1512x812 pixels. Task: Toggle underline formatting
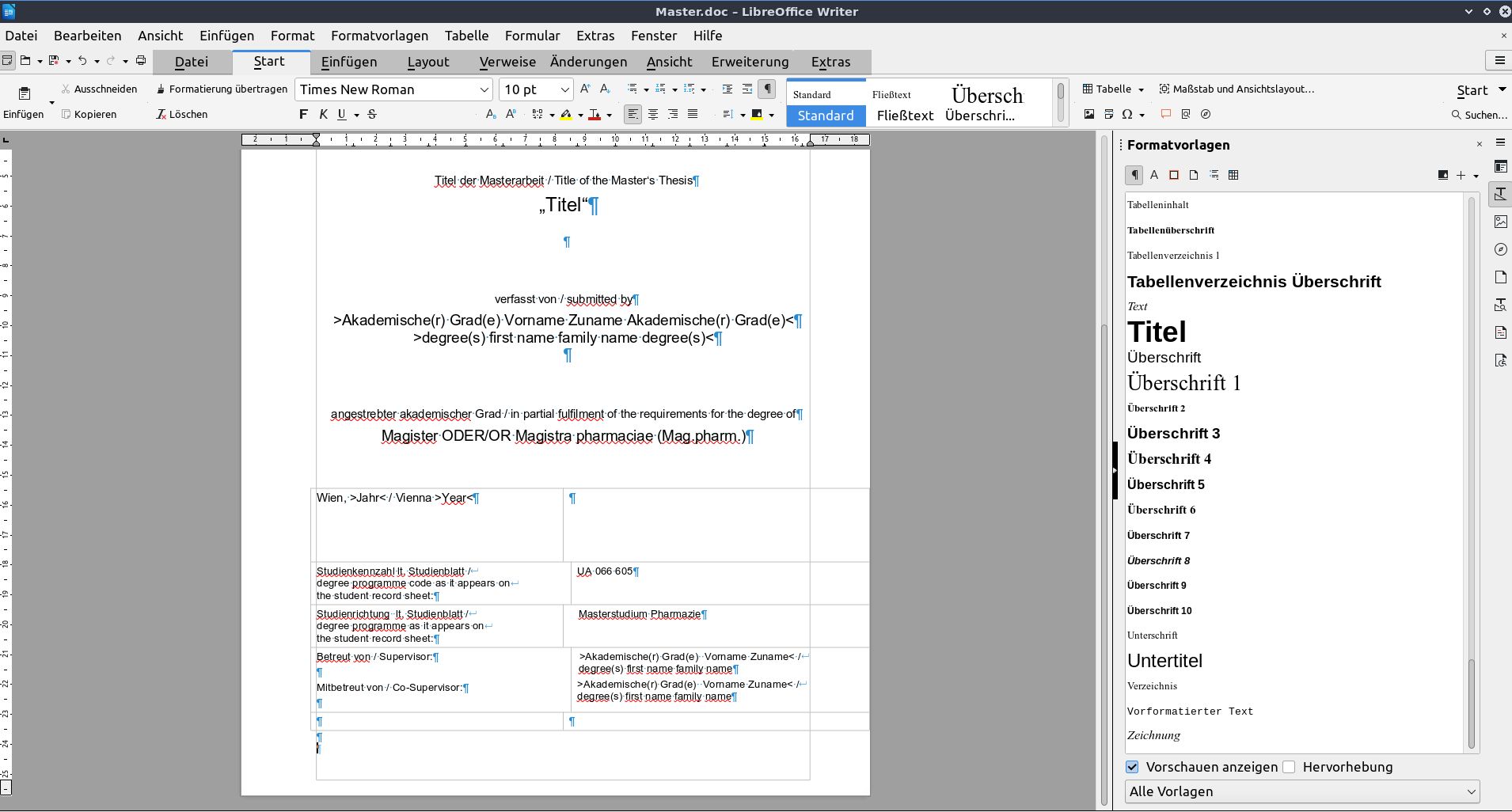[x=342, y=115]
